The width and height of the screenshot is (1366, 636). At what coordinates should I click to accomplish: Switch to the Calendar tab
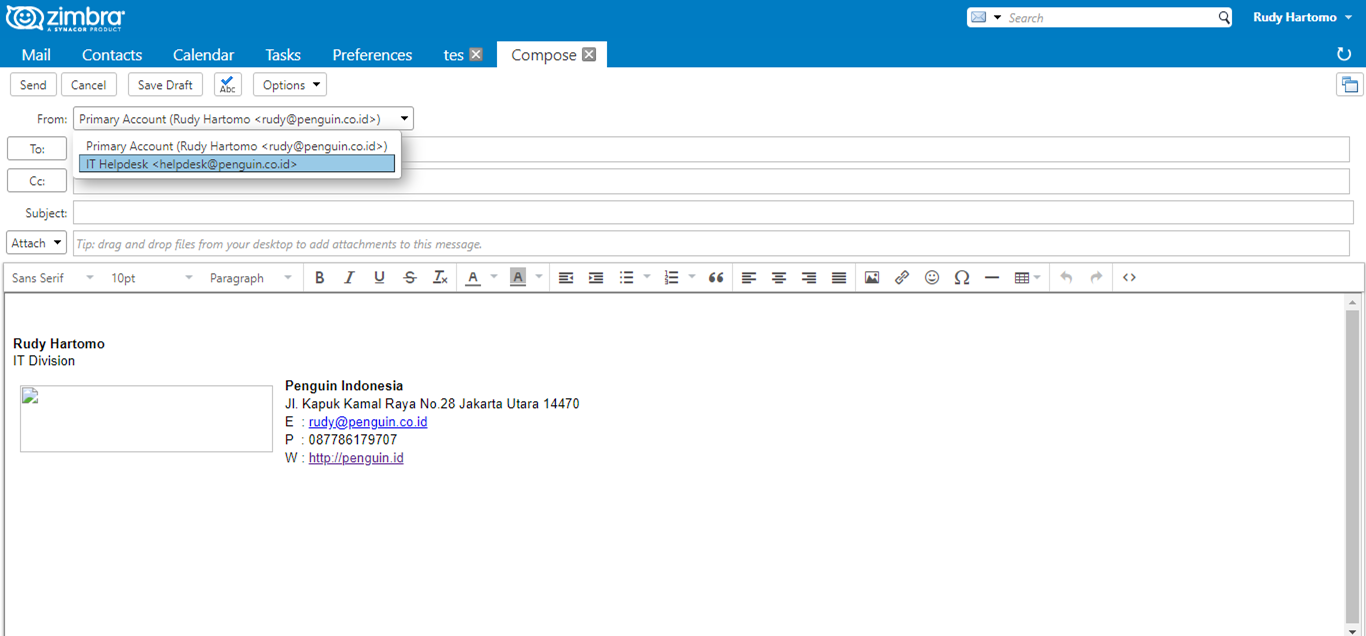(203, 55)
